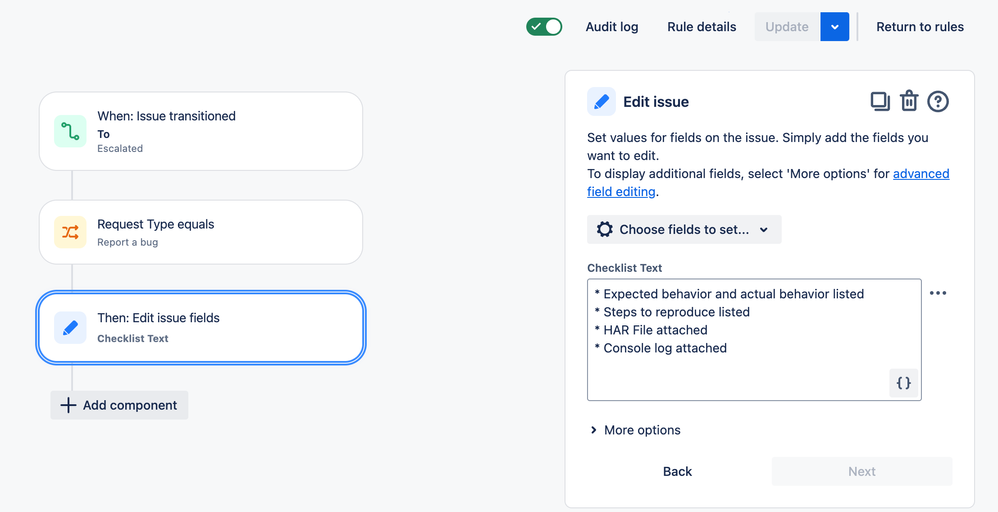This screenshot has height=512, width=998.
Task: Open Choose fields to set dropdown
Action: [684, 229]
